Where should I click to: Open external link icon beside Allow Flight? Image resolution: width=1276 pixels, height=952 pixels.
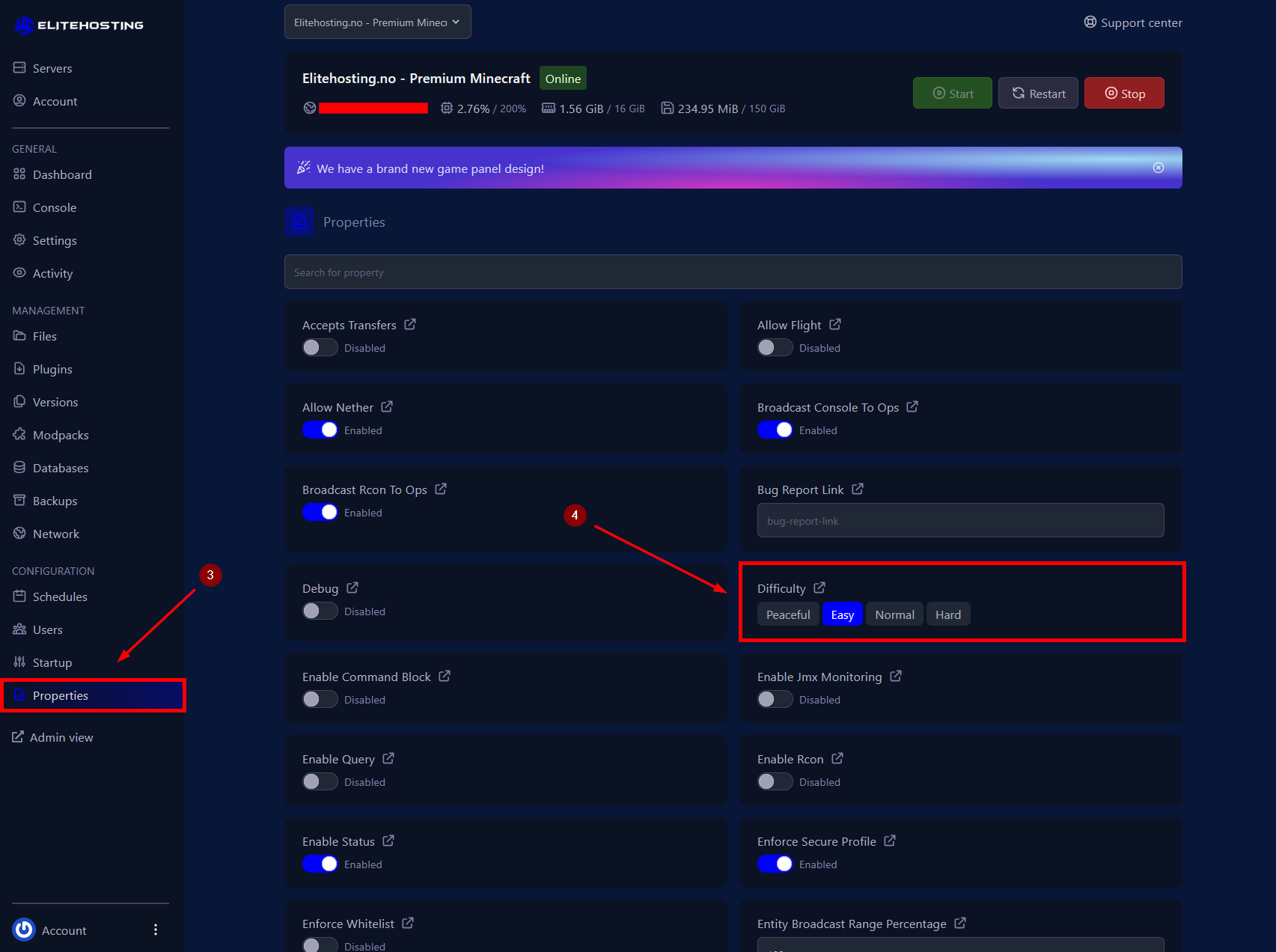[x=835, y=324]
